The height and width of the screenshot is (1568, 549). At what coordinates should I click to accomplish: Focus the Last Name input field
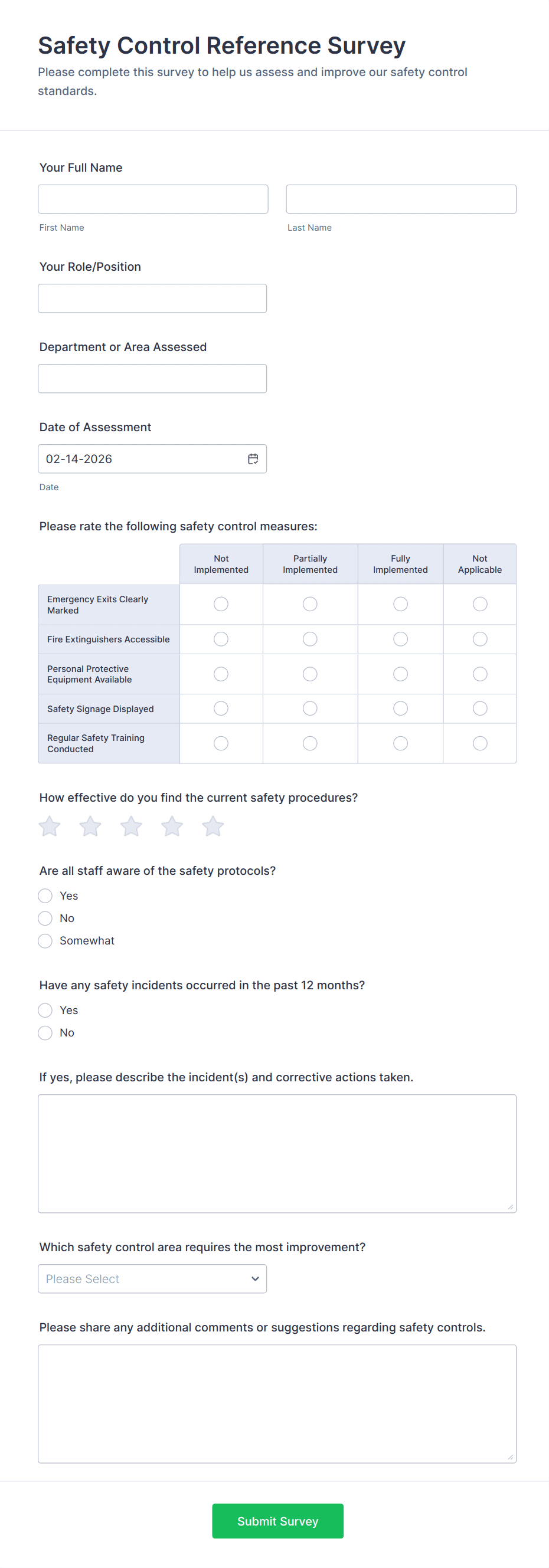click(x=401, y=199)
